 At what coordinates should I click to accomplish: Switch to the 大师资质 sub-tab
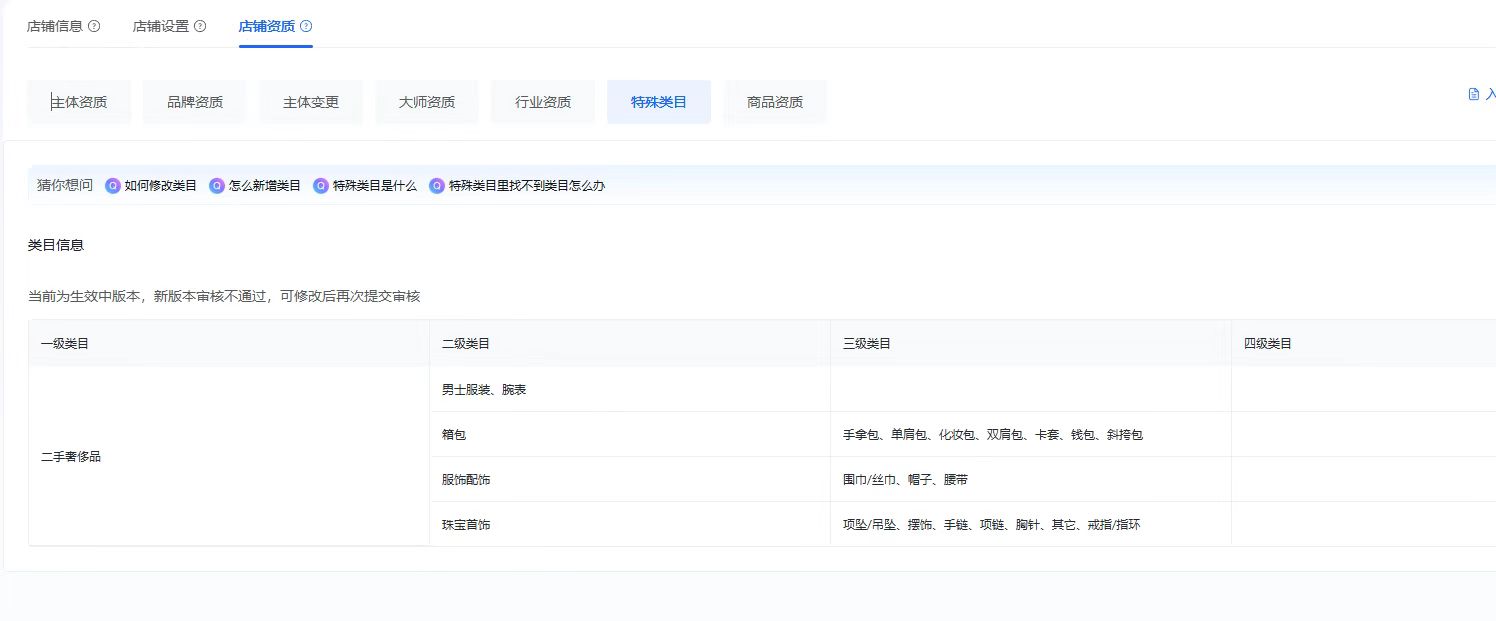point(427,102)
